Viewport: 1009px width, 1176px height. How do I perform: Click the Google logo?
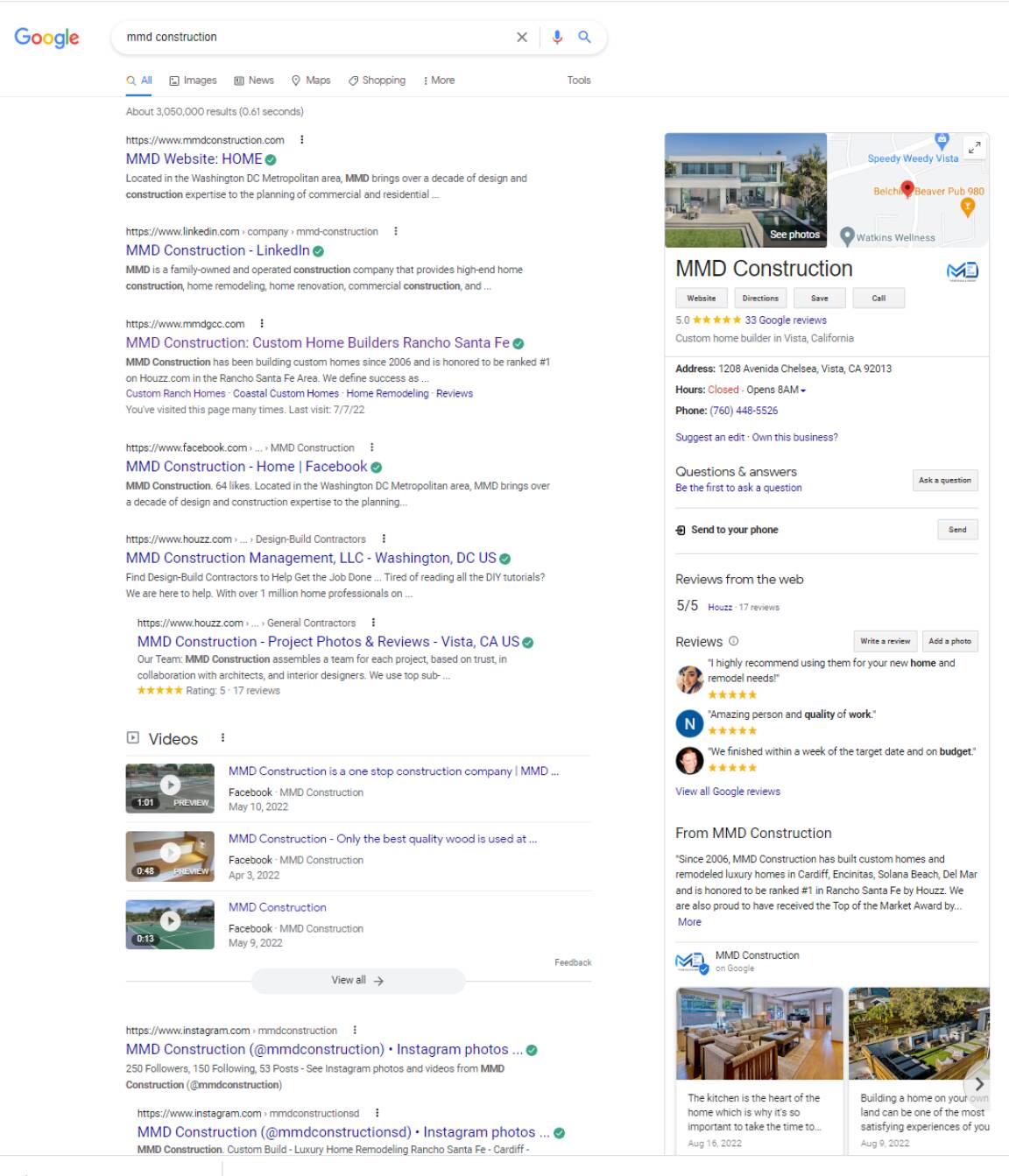(x=47, y=38)
